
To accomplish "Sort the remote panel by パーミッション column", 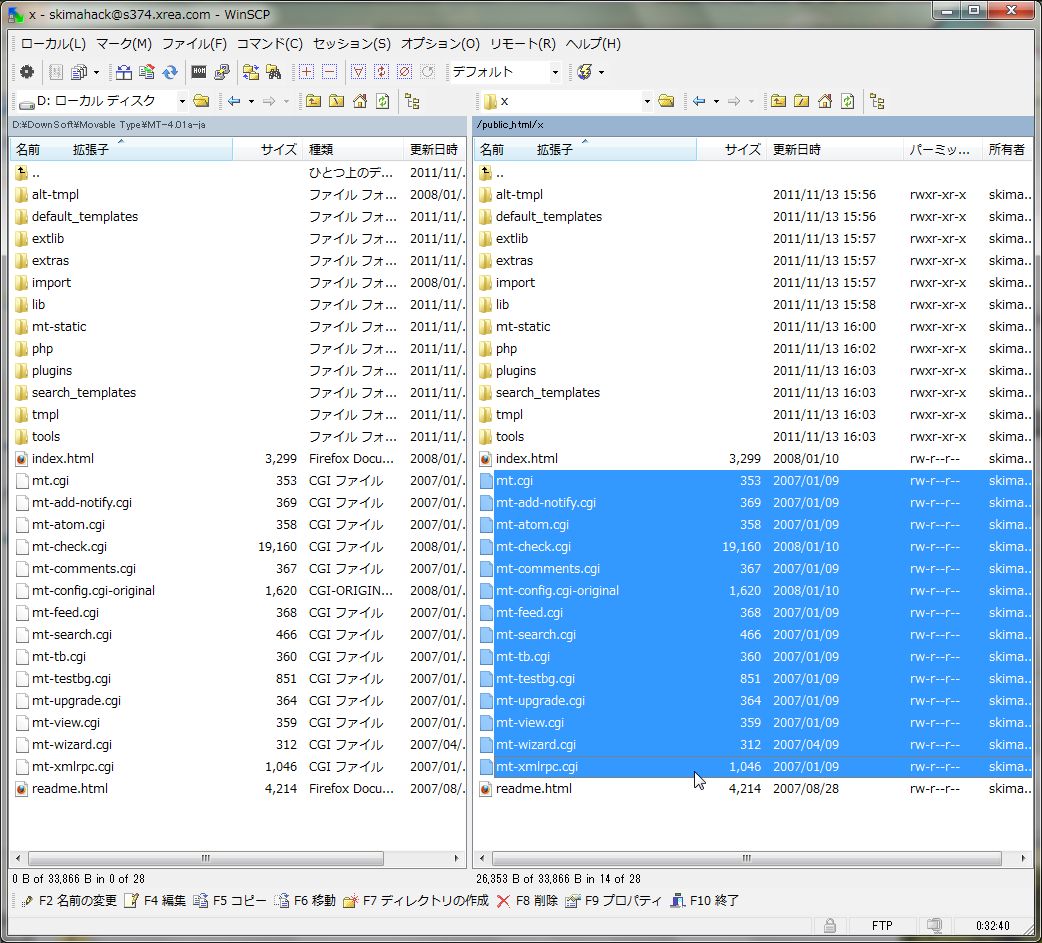I will [942, 150].
